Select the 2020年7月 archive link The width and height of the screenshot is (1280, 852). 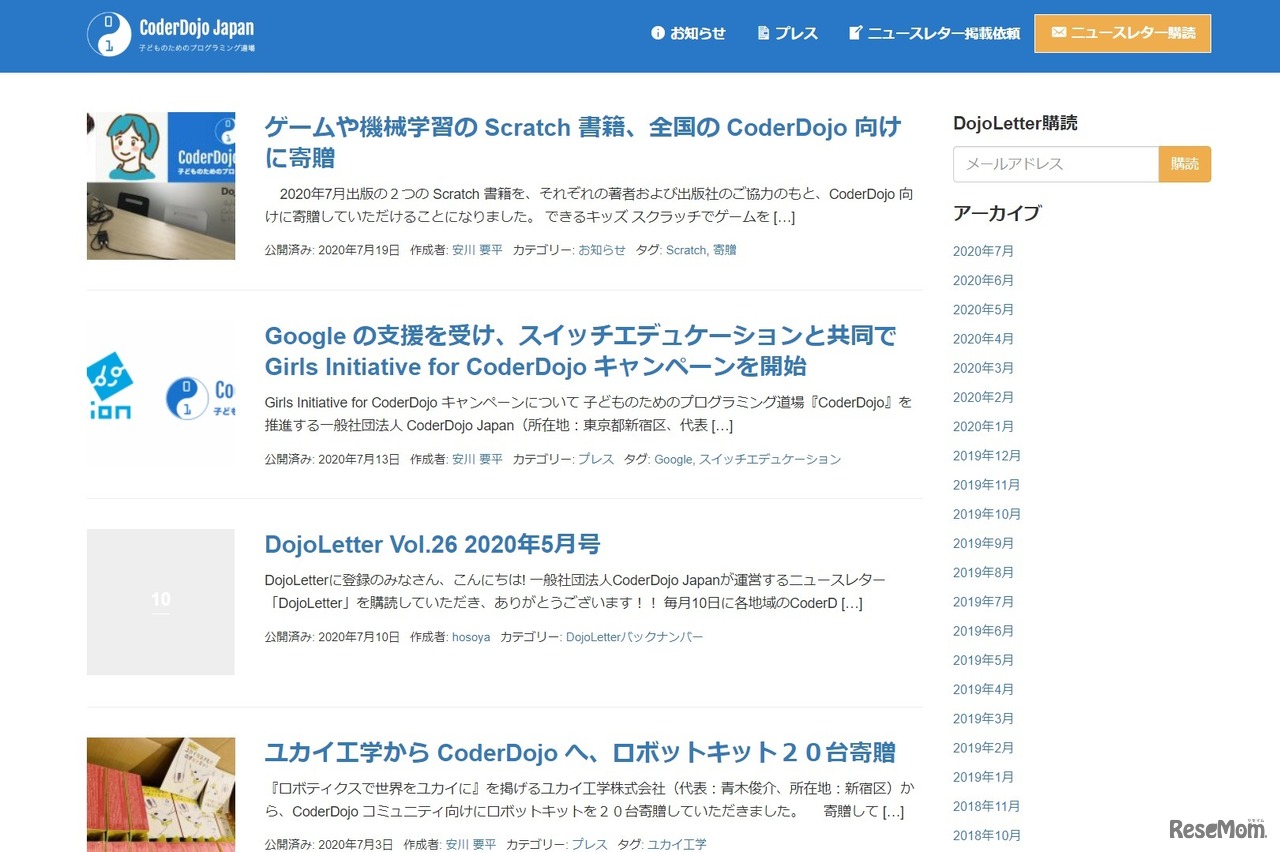[983, 251]
